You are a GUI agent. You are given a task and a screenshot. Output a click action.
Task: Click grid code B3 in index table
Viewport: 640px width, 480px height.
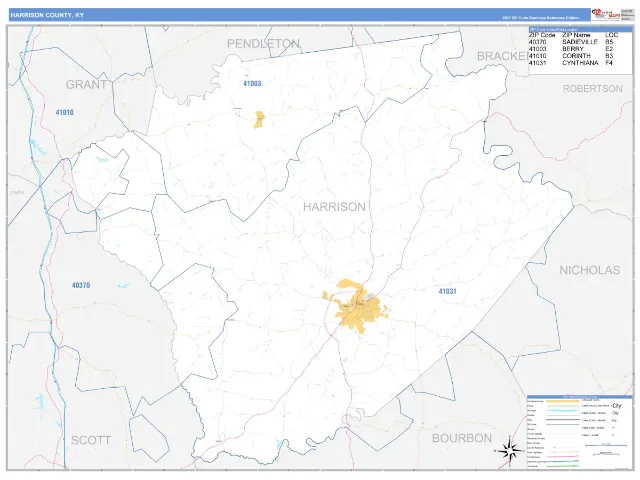click(609, 56)
